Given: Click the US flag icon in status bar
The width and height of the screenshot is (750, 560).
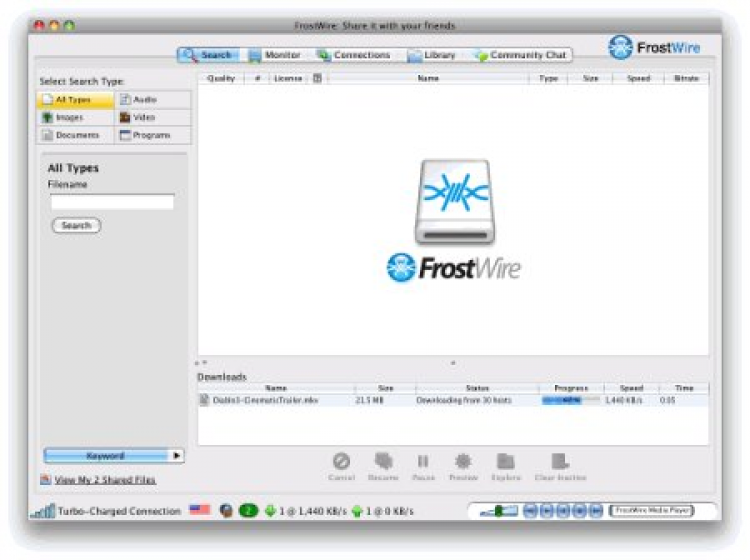Looking at the screenshot, I should (x=199, y=510).
